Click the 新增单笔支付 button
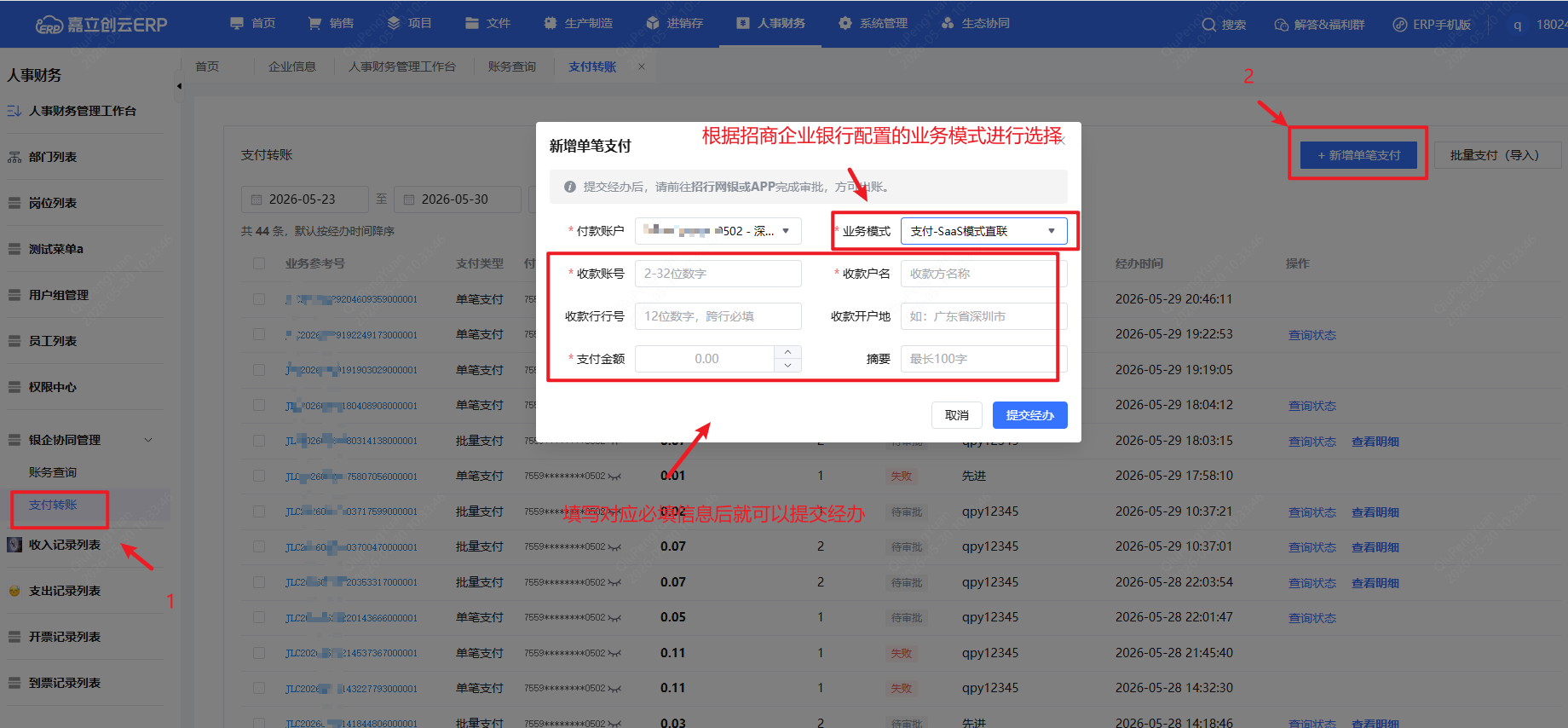Screen dimensions: 1568x728 pos(1358,155)
